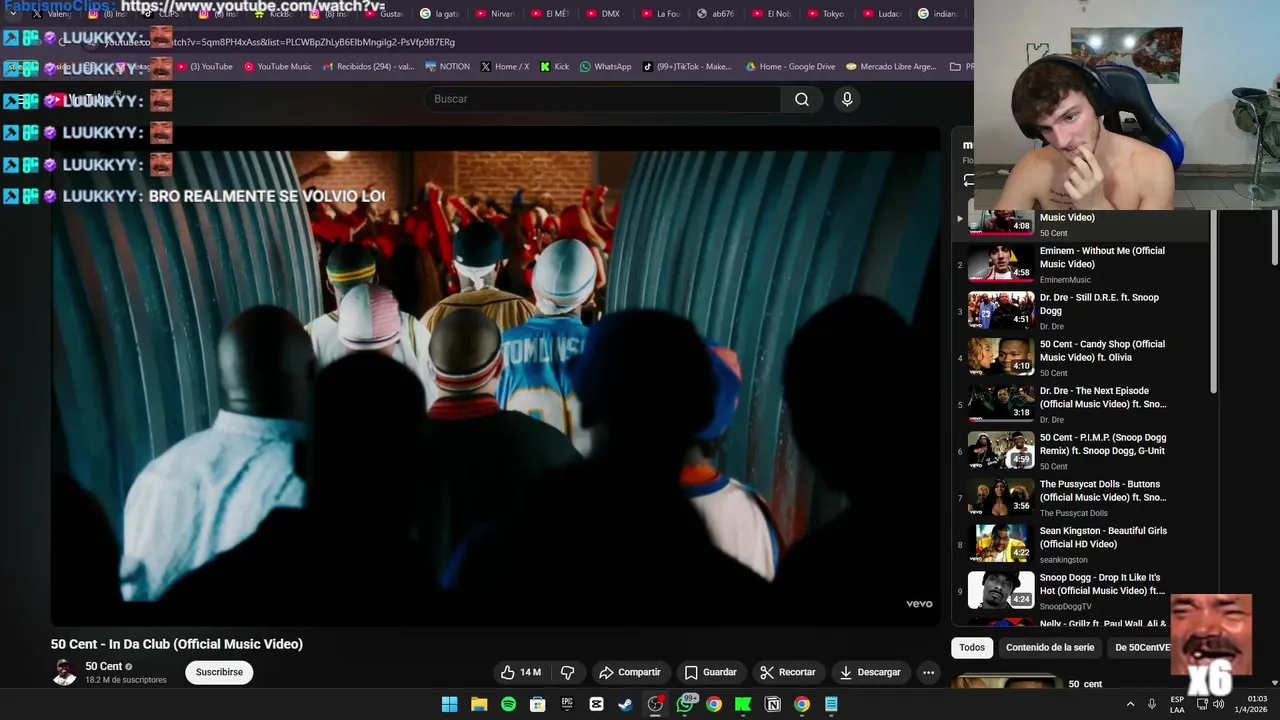Open the Kick app from the taskbar
1280x720 pixels.
click(743, 704)
